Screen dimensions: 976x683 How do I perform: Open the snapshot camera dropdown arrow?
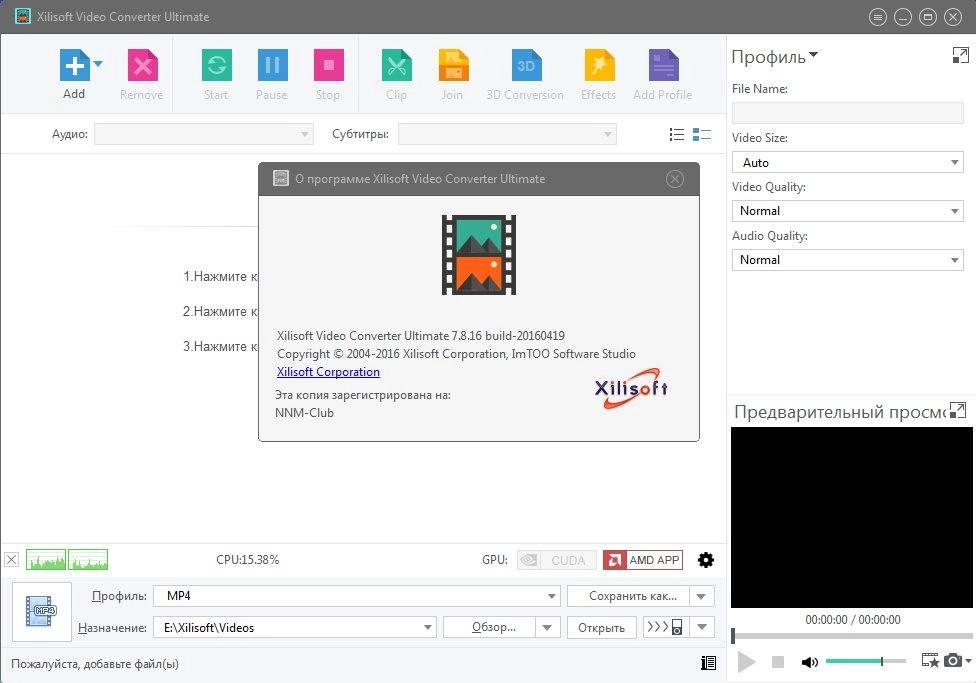(968, 660)
